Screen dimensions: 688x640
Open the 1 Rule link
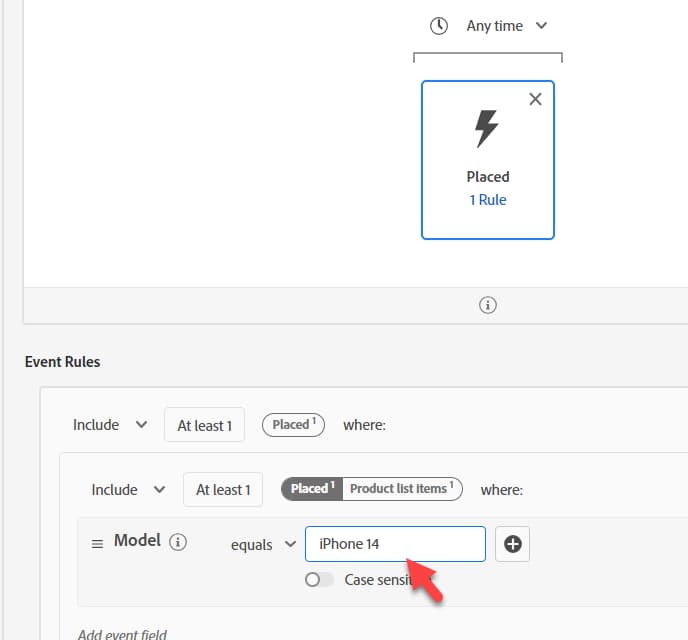(x=487, y=200)
